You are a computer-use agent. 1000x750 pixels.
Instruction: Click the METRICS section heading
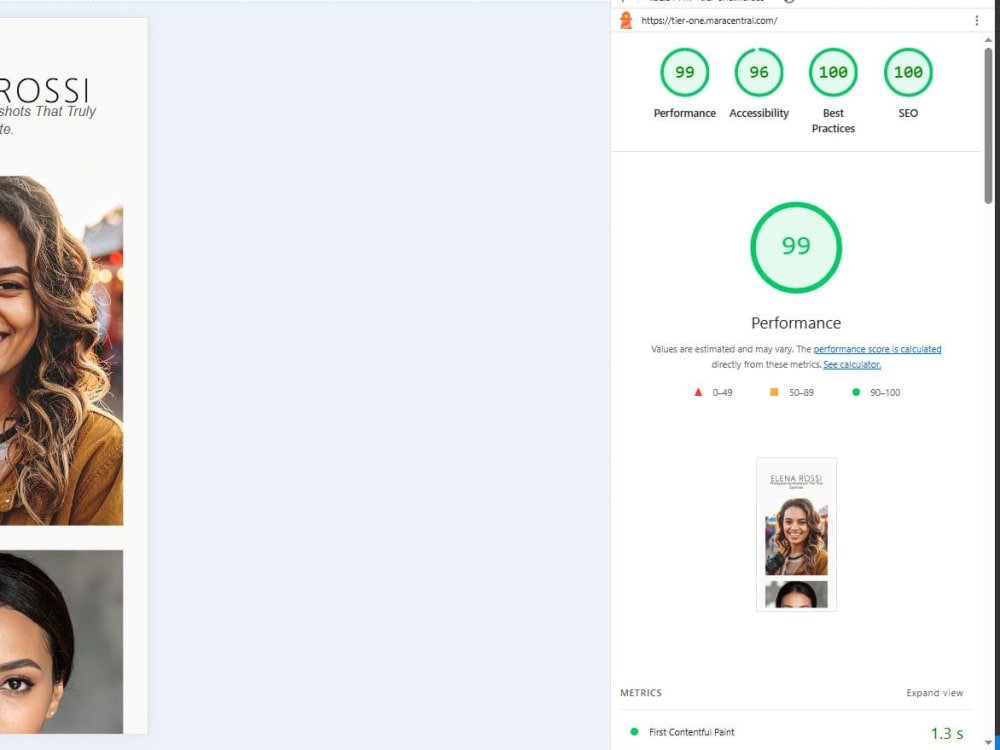641,693
